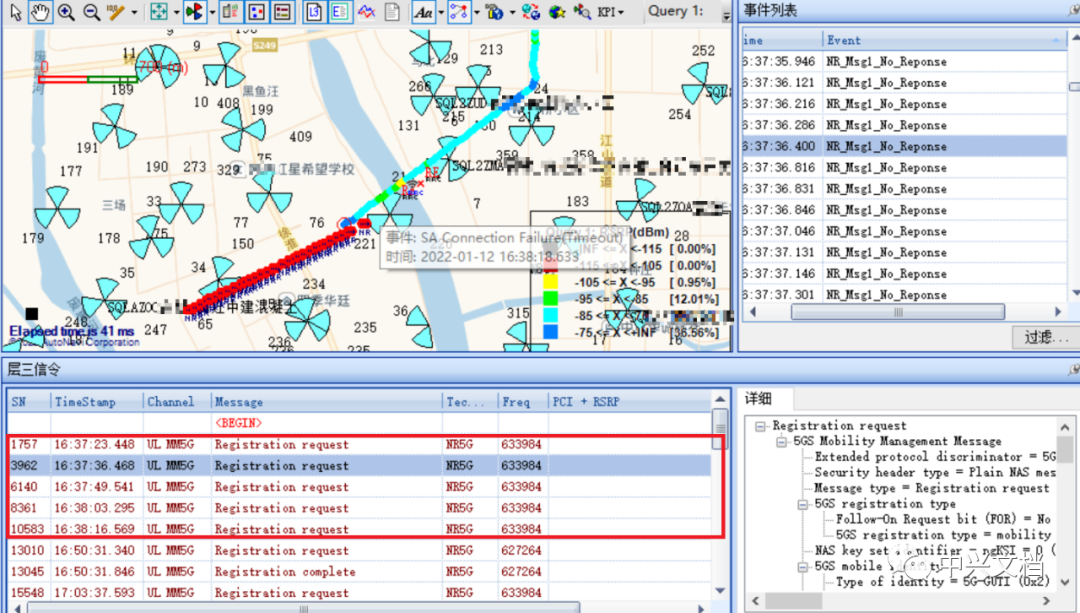Select the distance measurement ruler tool
The height and width of the screenshot is (613, 1080).
[115, 10]
